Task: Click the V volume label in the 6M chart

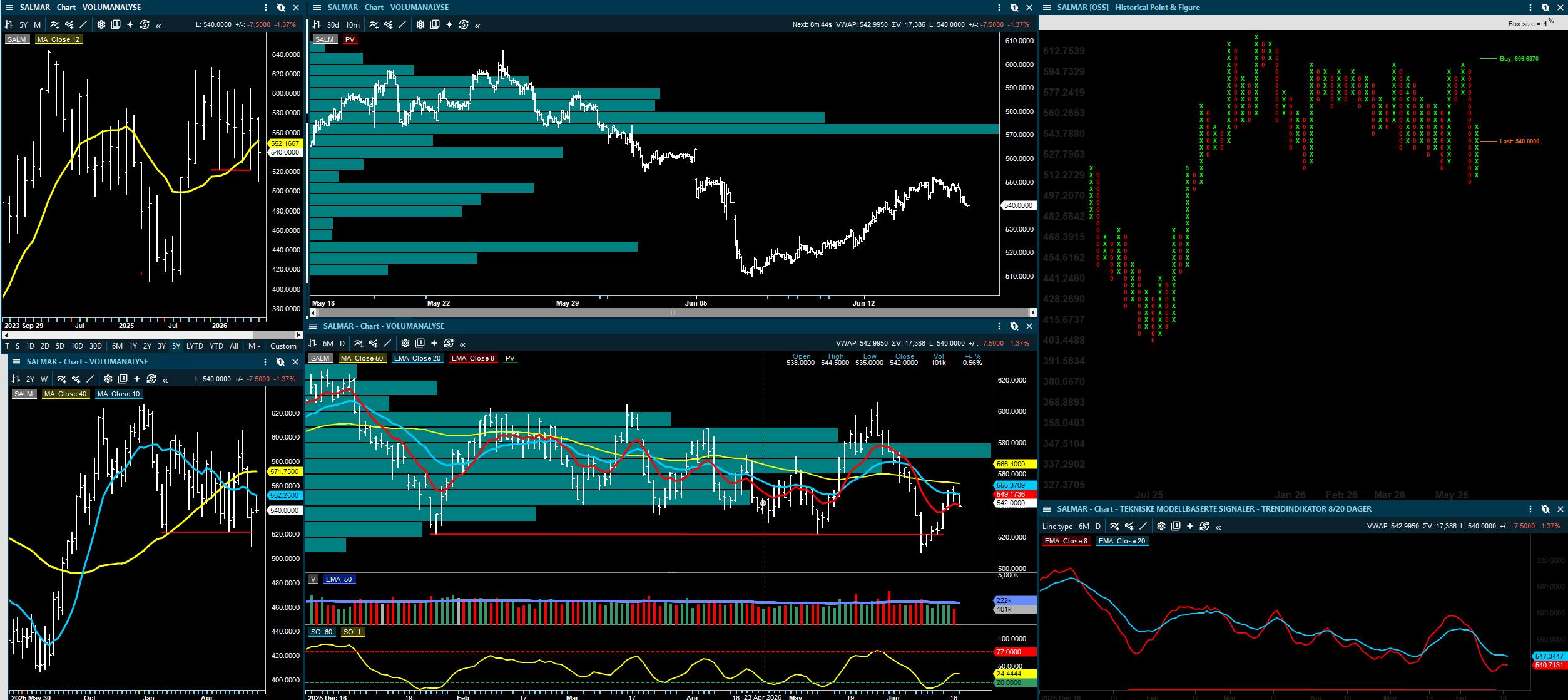Action: [313, 580]
